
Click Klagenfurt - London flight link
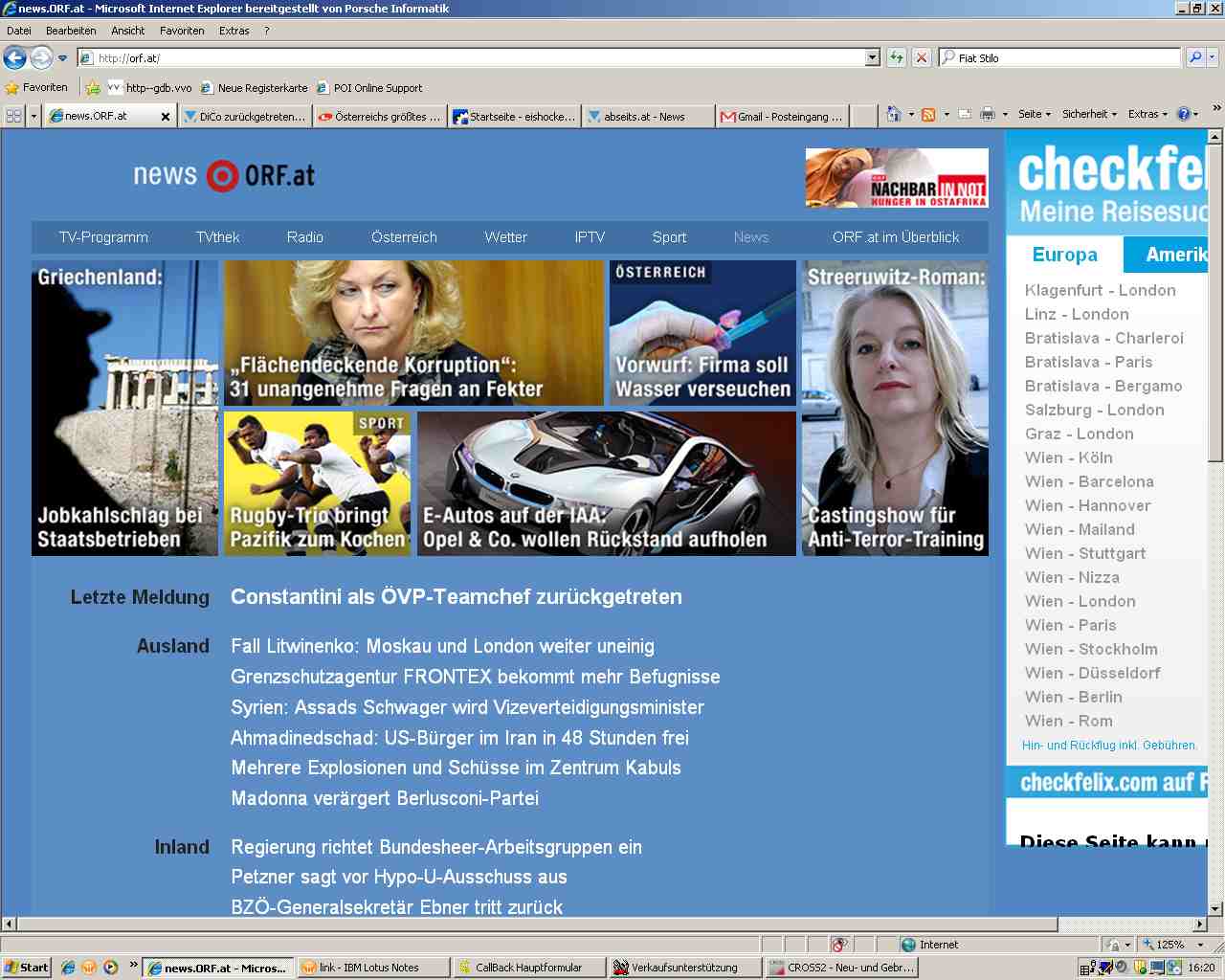coord(1100,290)
